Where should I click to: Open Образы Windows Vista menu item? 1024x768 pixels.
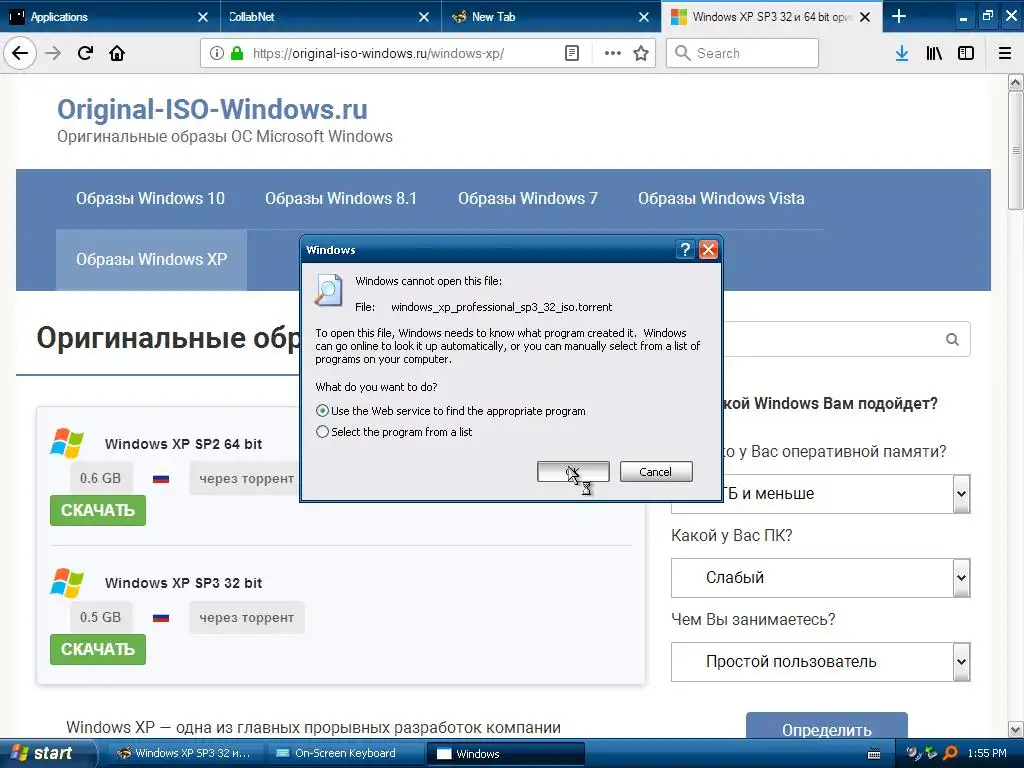click(x=721, y=199)
